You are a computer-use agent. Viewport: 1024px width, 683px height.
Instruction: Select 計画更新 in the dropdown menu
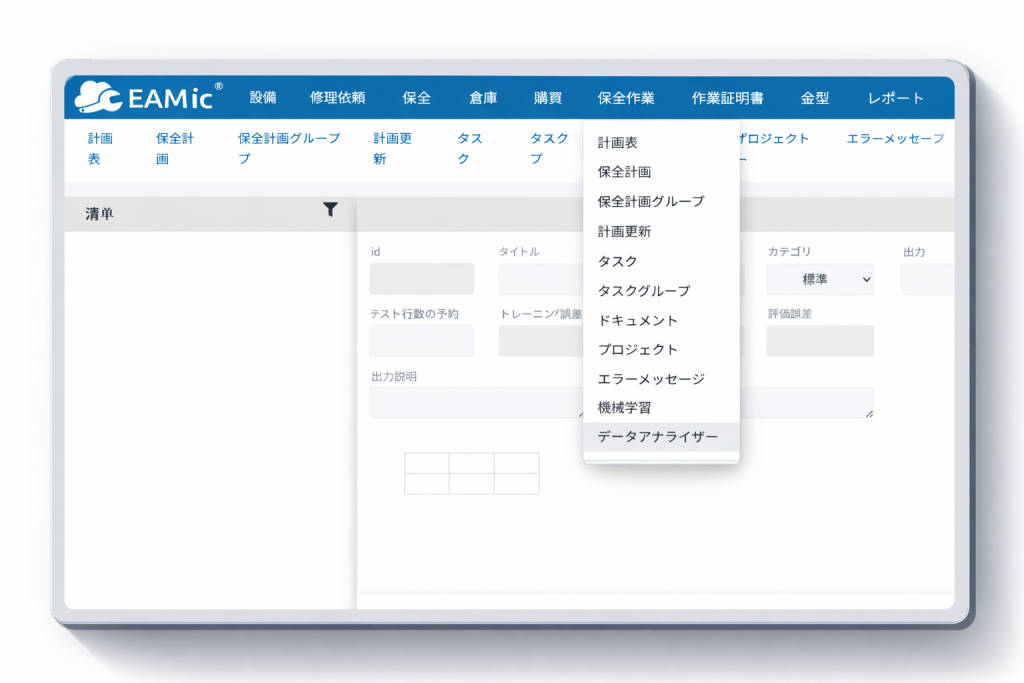coord(624,231)
